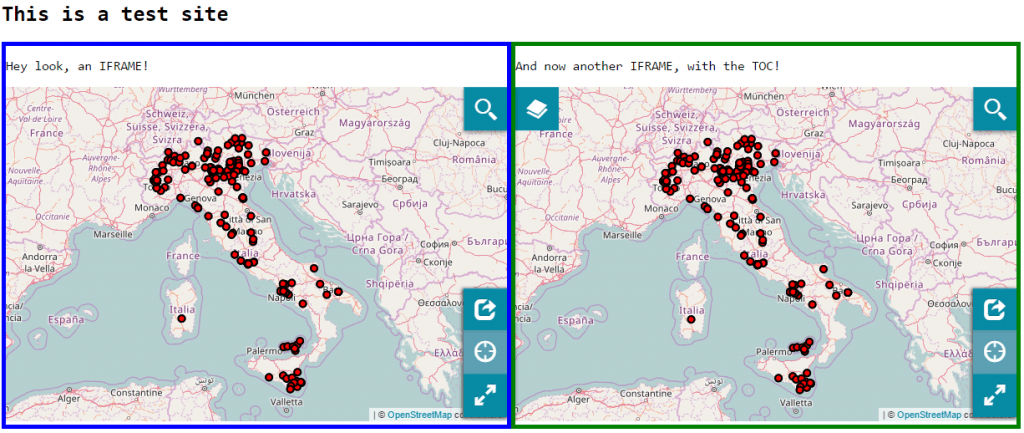Image resolution: width=1024 pixels, height=433 pixels.
Task: Locate my position on left map
Action: [x=486, y=352]
